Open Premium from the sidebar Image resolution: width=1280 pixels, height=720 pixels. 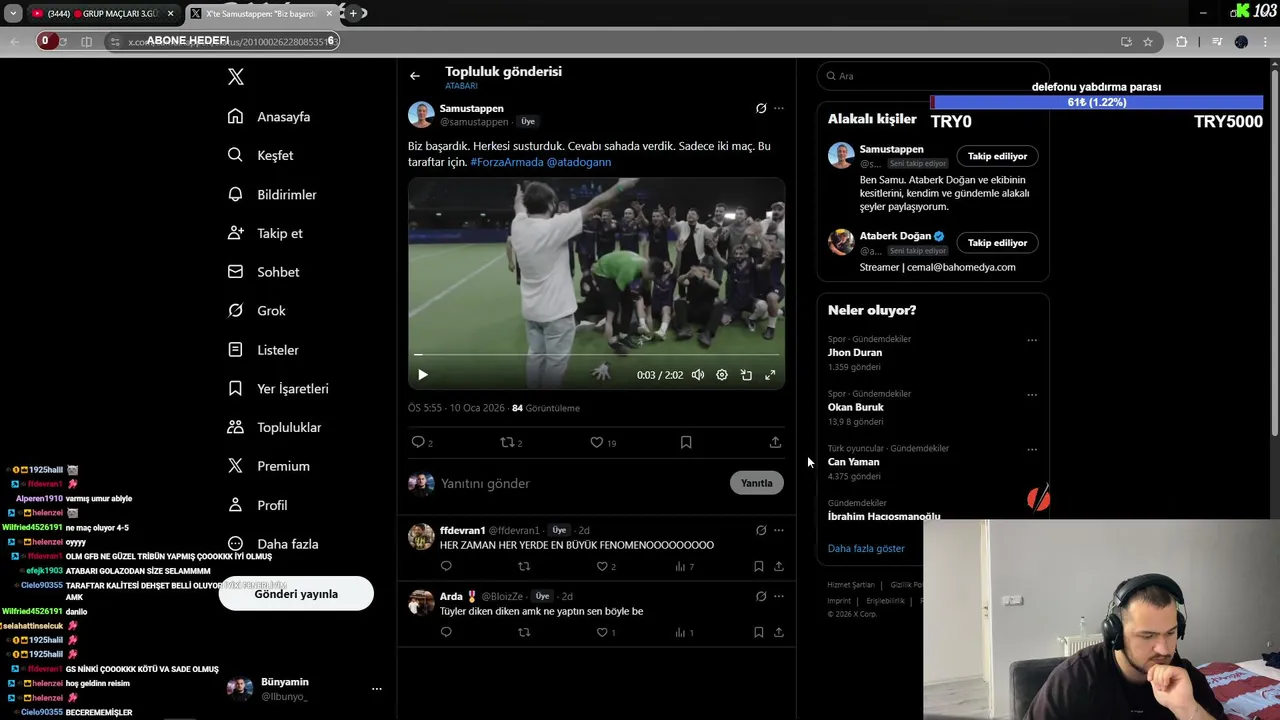[269, 466]
